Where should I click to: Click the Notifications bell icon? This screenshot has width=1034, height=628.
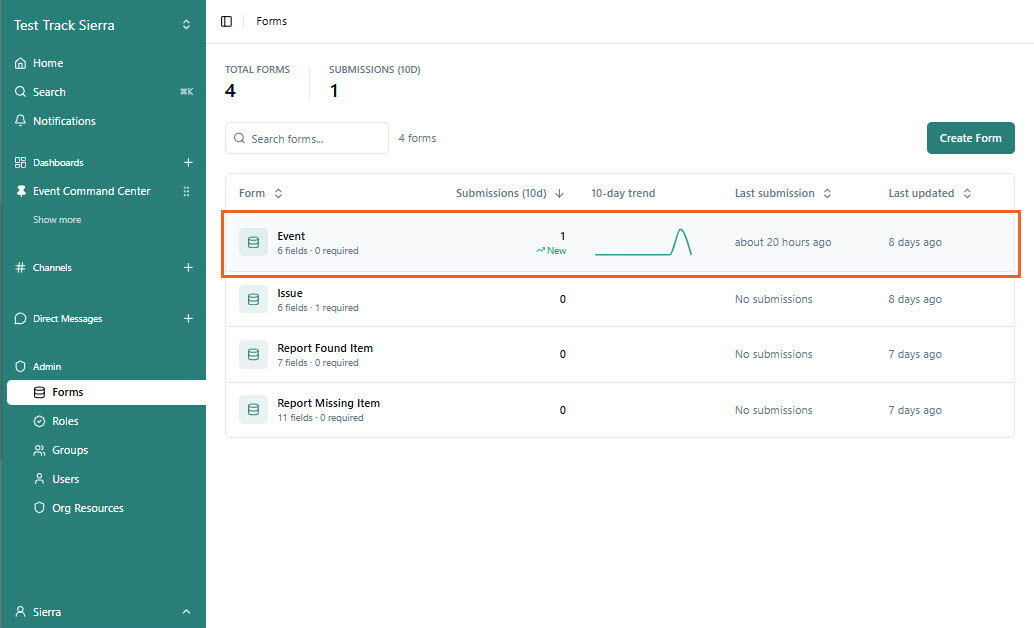[x=20, y=121]
